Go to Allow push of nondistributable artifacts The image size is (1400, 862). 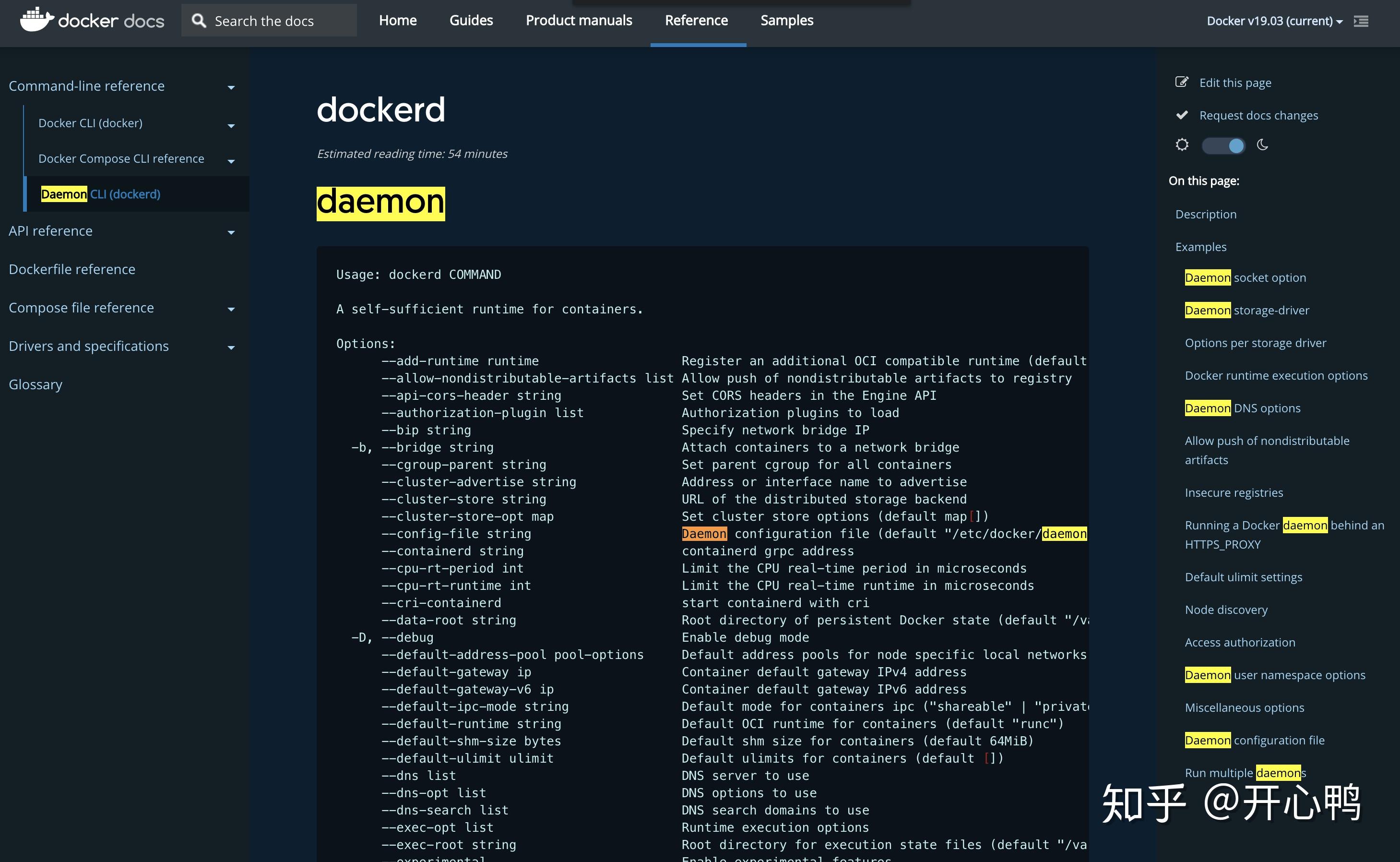(x=1267, y=450)
